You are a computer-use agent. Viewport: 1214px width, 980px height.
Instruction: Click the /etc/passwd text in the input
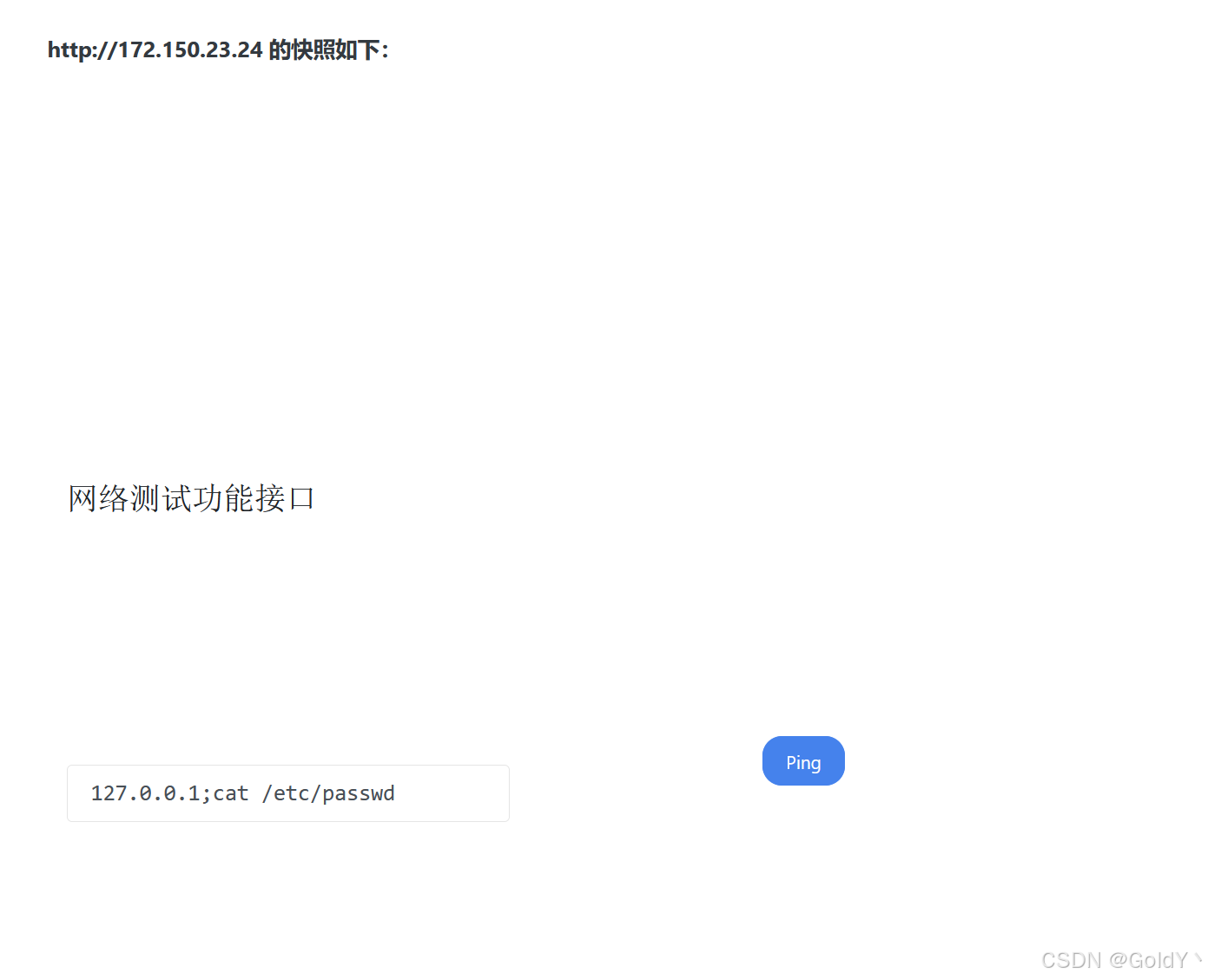pyautogui.click(x=328, y=793)
